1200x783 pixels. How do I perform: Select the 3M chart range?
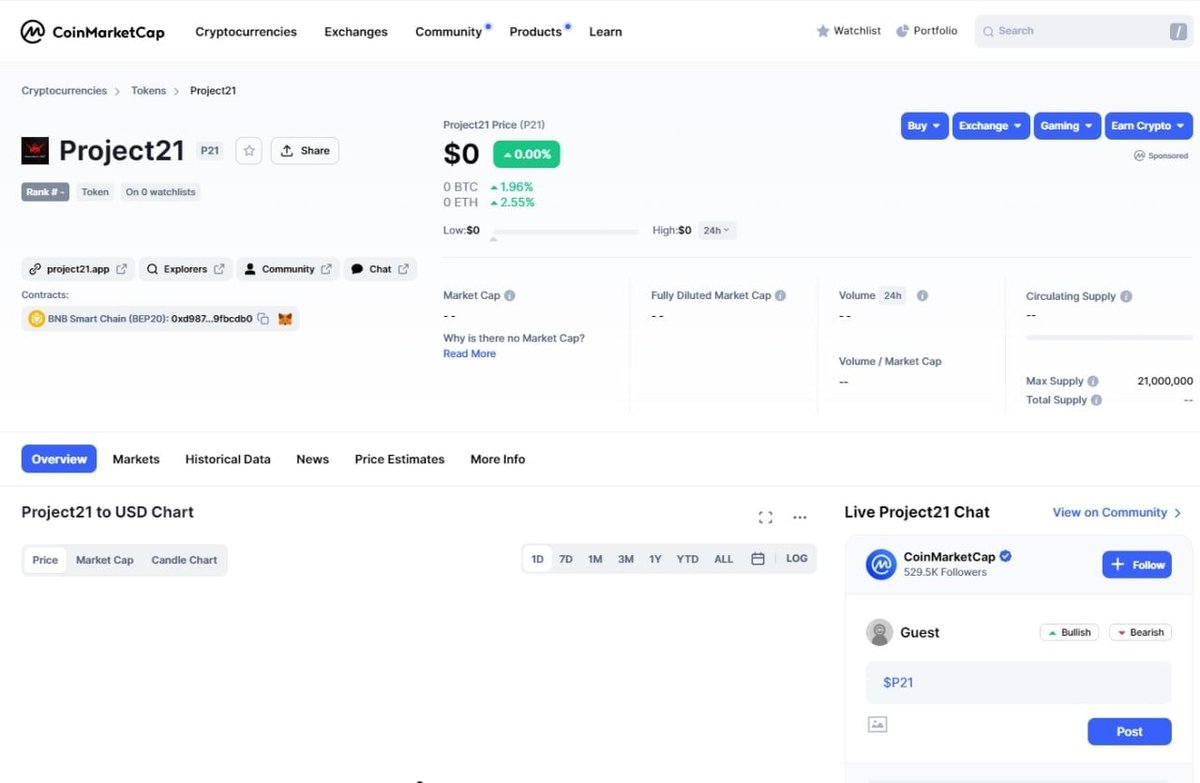click(x=626, y=559)
